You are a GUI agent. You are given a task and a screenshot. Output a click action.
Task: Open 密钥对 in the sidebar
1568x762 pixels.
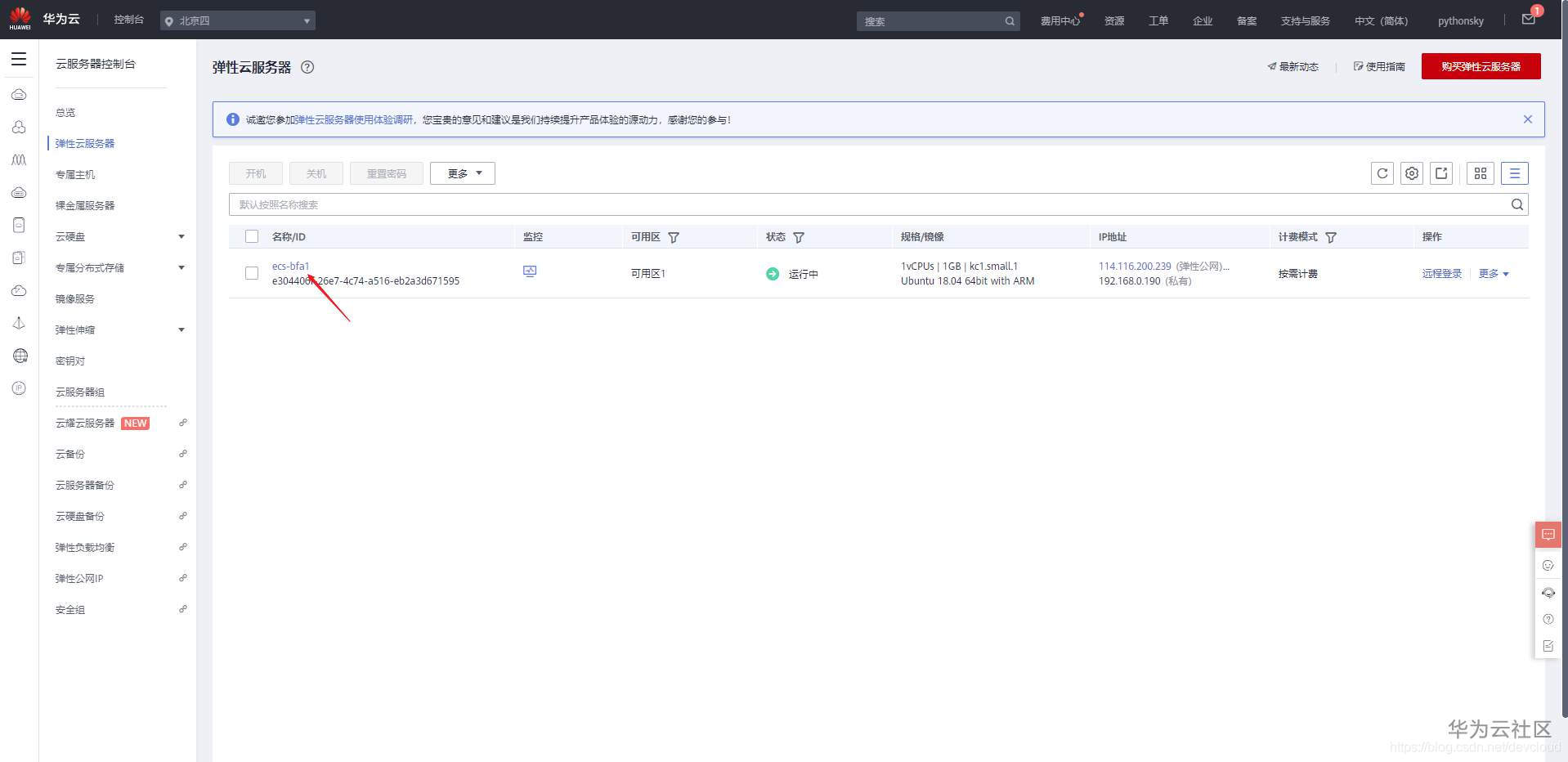70,361
